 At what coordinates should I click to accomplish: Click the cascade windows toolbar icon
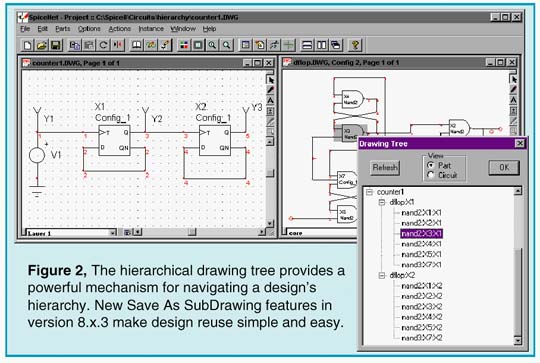336,45
